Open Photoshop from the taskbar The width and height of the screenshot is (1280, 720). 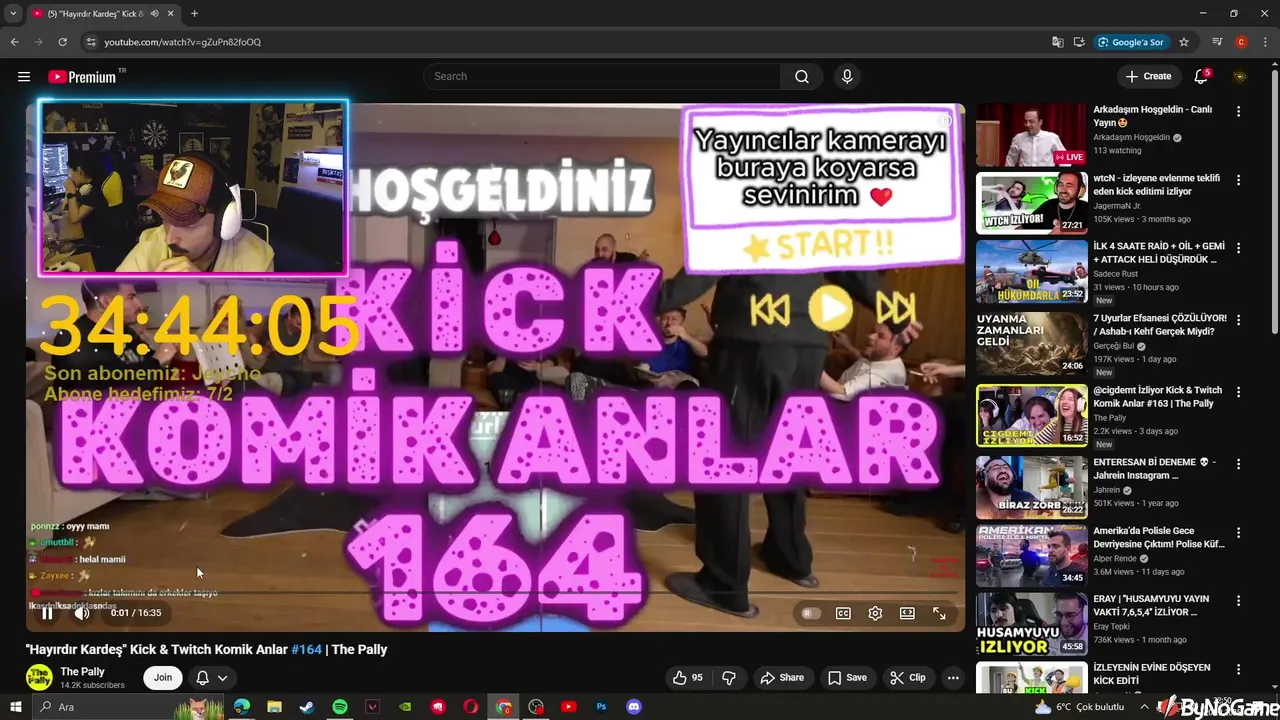tap(601, 707)
